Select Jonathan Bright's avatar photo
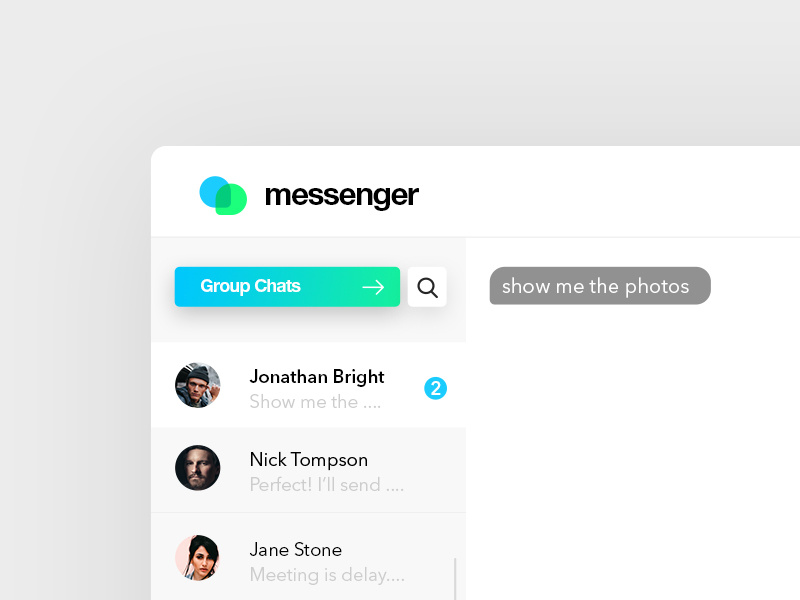 [197, 385]
